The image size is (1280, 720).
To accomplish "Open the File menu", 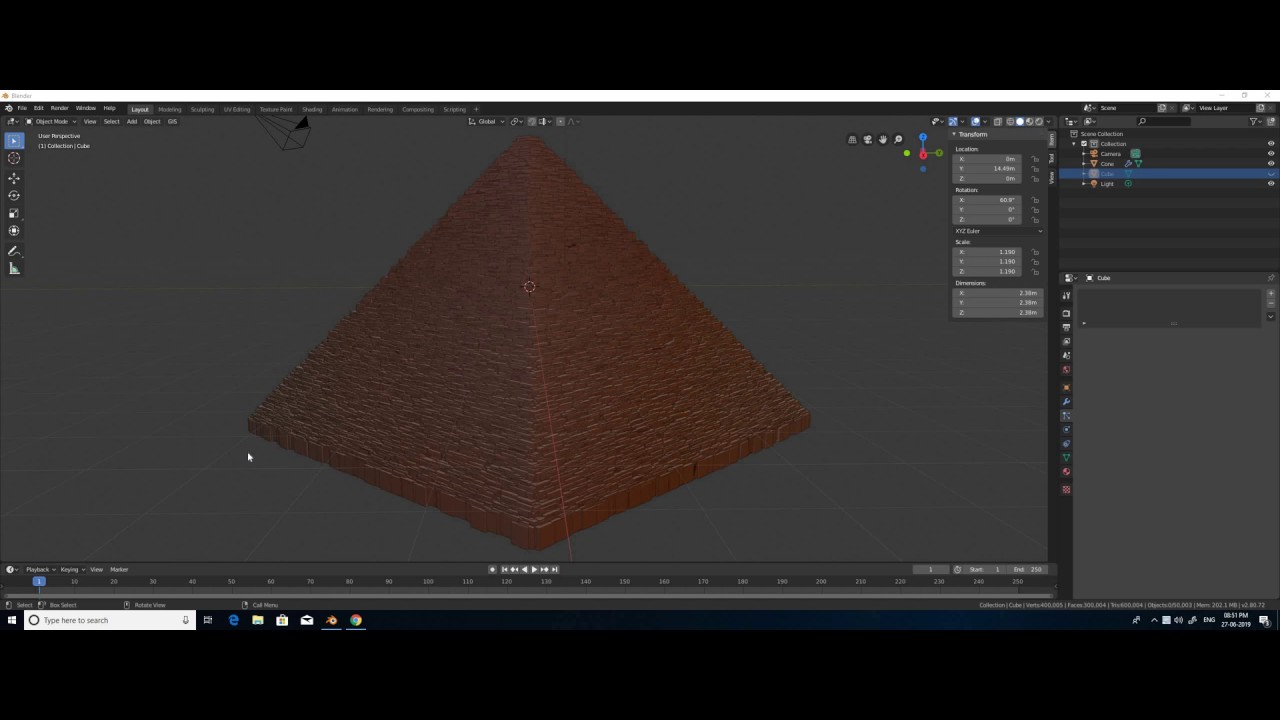I will click(22, 108).
